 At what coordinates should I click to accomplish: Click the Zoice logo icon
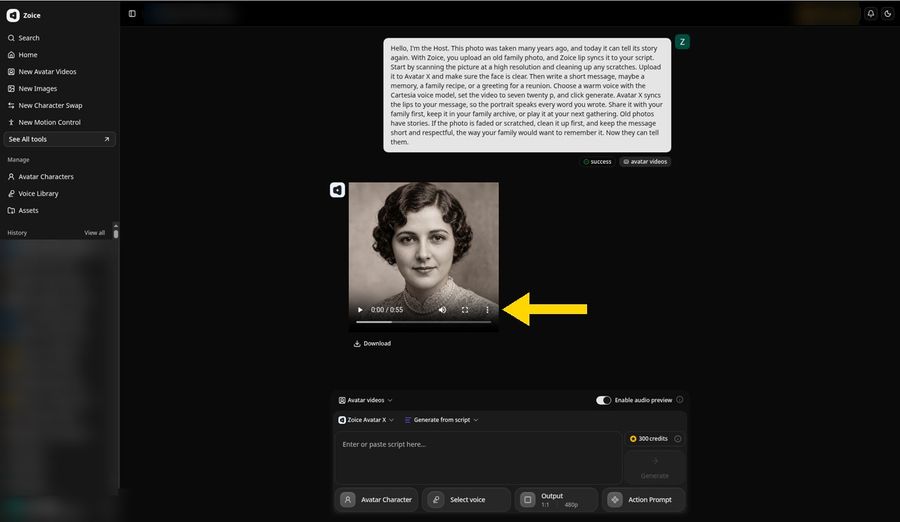pos(13,16)
